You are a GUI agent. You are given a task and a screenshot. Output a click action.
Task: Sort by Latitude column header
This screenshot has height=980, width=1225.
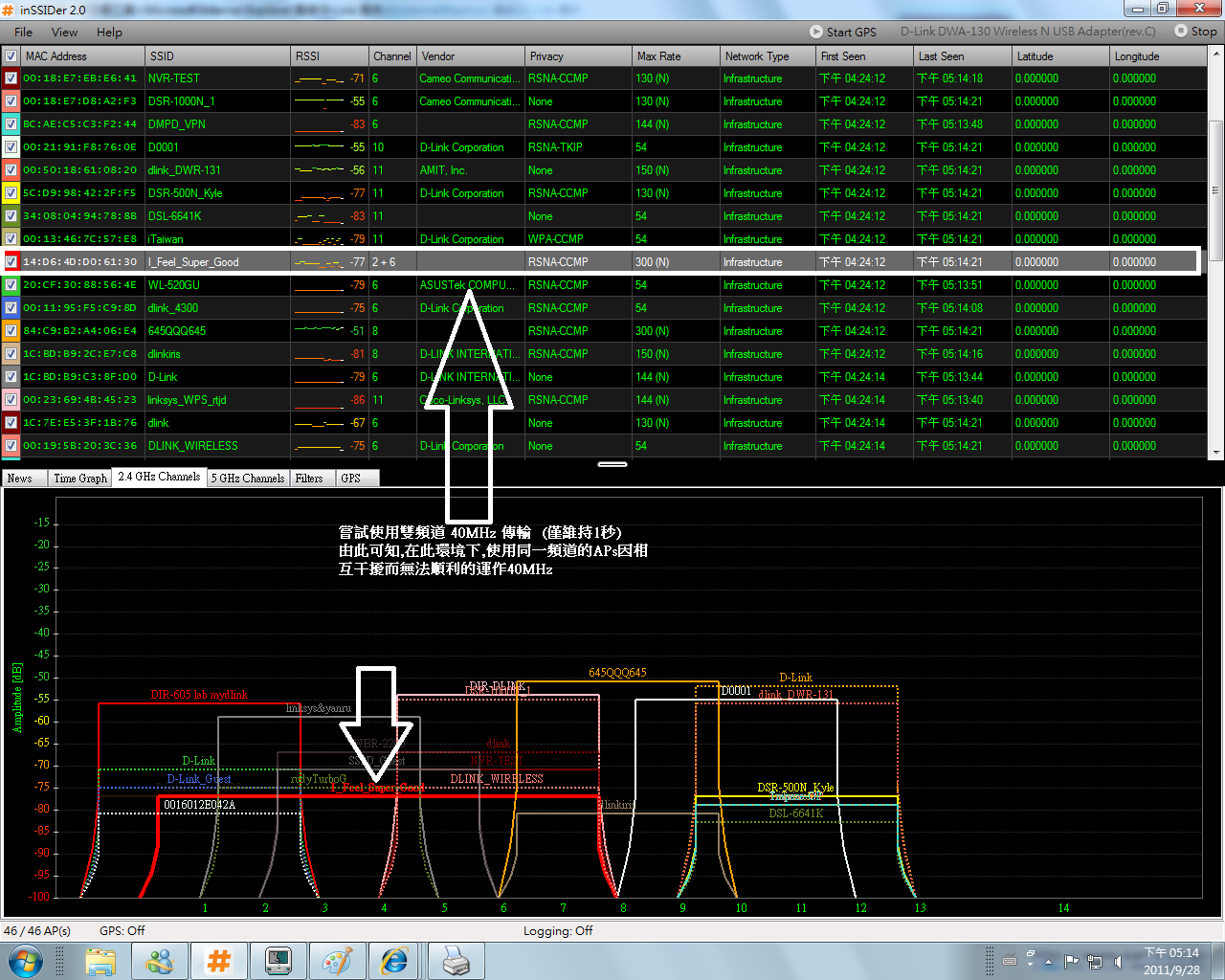[1061, 56]
